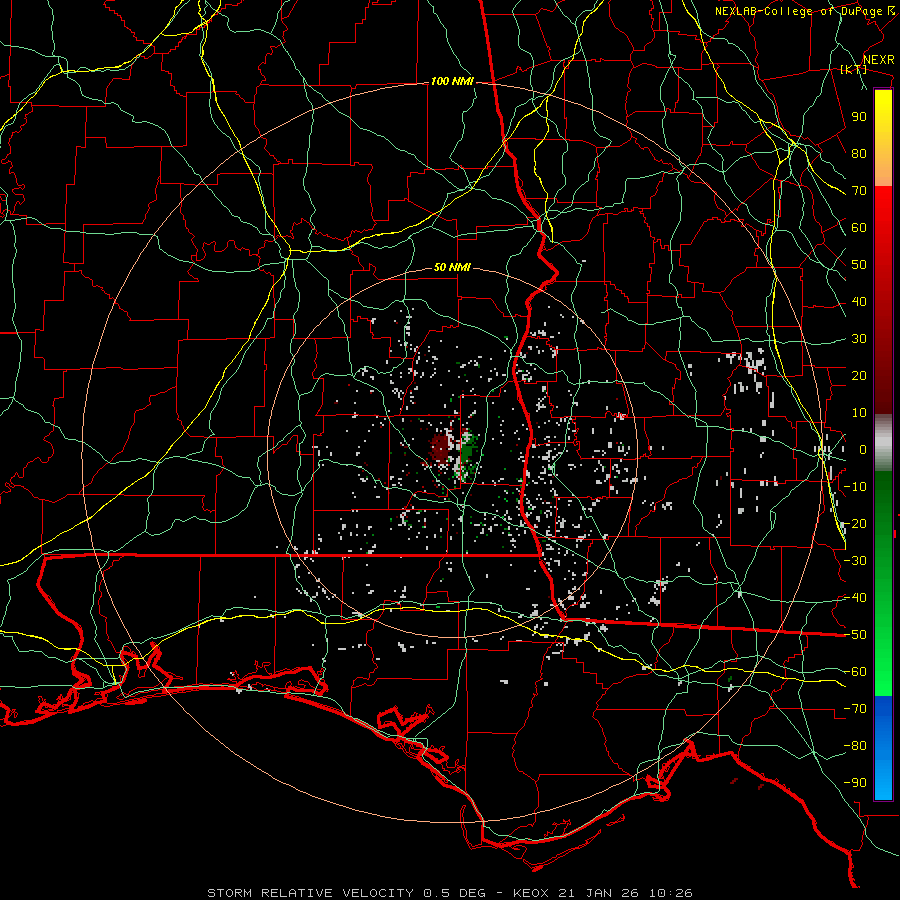This screenshot has width=900, height=900.
Task: Click the -20 scale value
Action: (856, 524)
